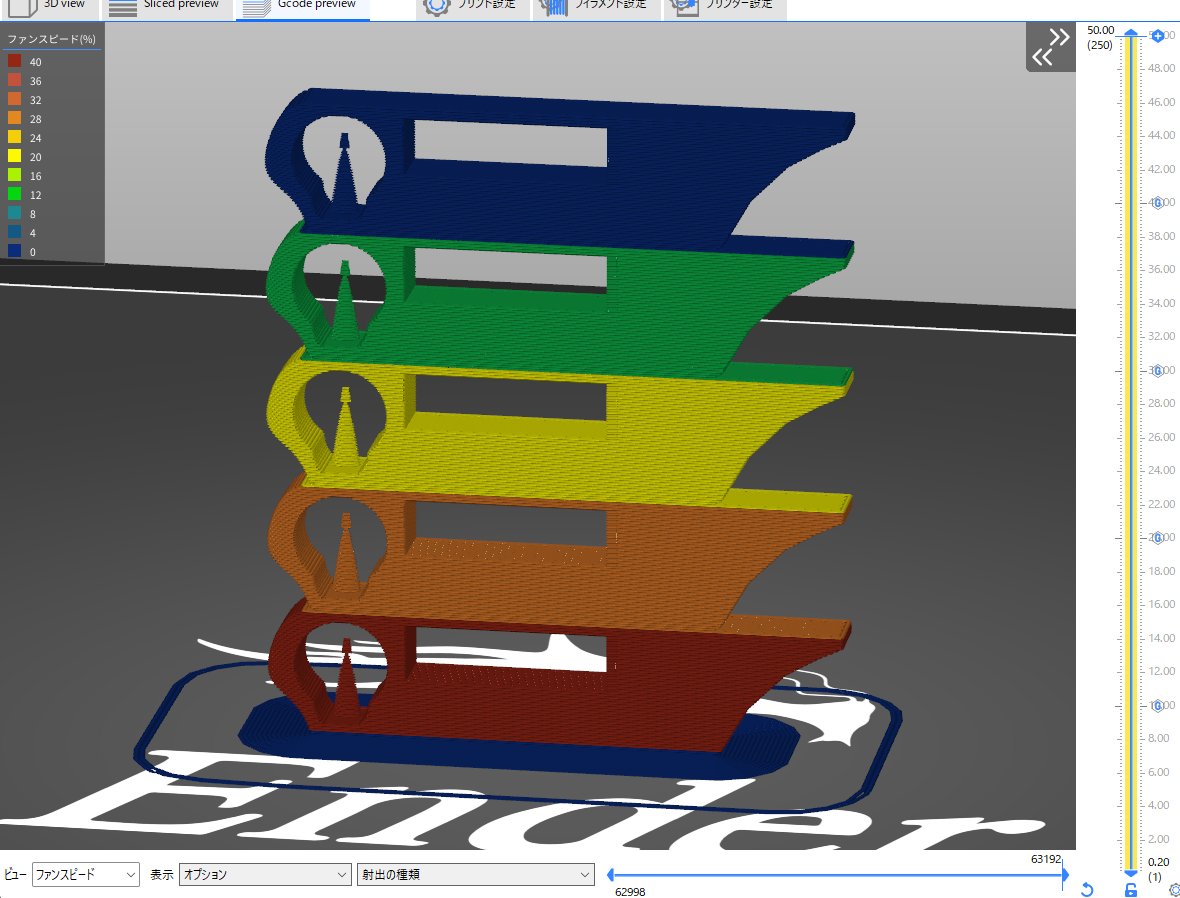Click the light orange 28 legend swatch
1180x898 pixels.
coord(14,117)
